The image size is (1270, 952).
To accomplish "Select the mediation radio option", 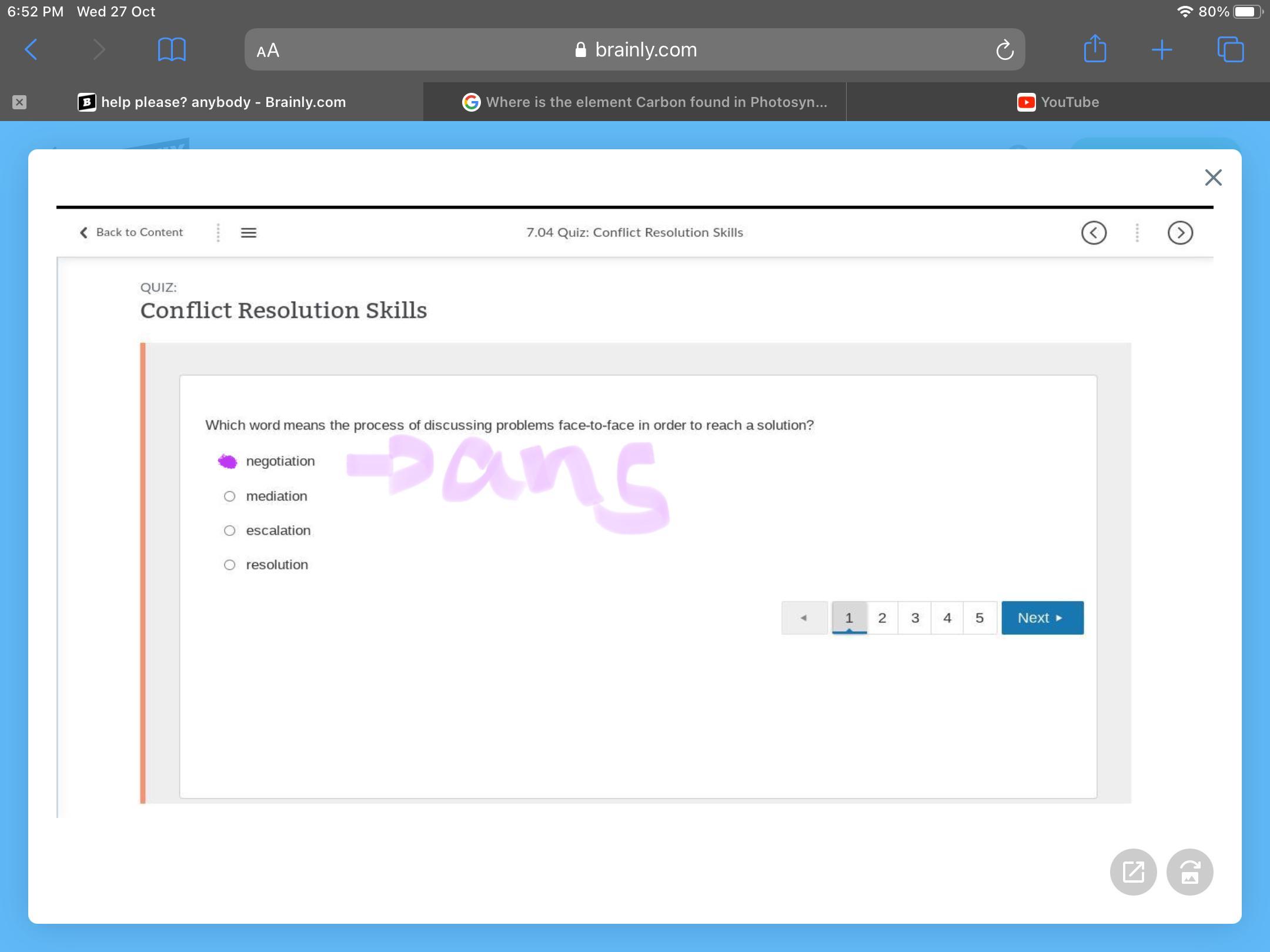I will (x=230, y=497).
